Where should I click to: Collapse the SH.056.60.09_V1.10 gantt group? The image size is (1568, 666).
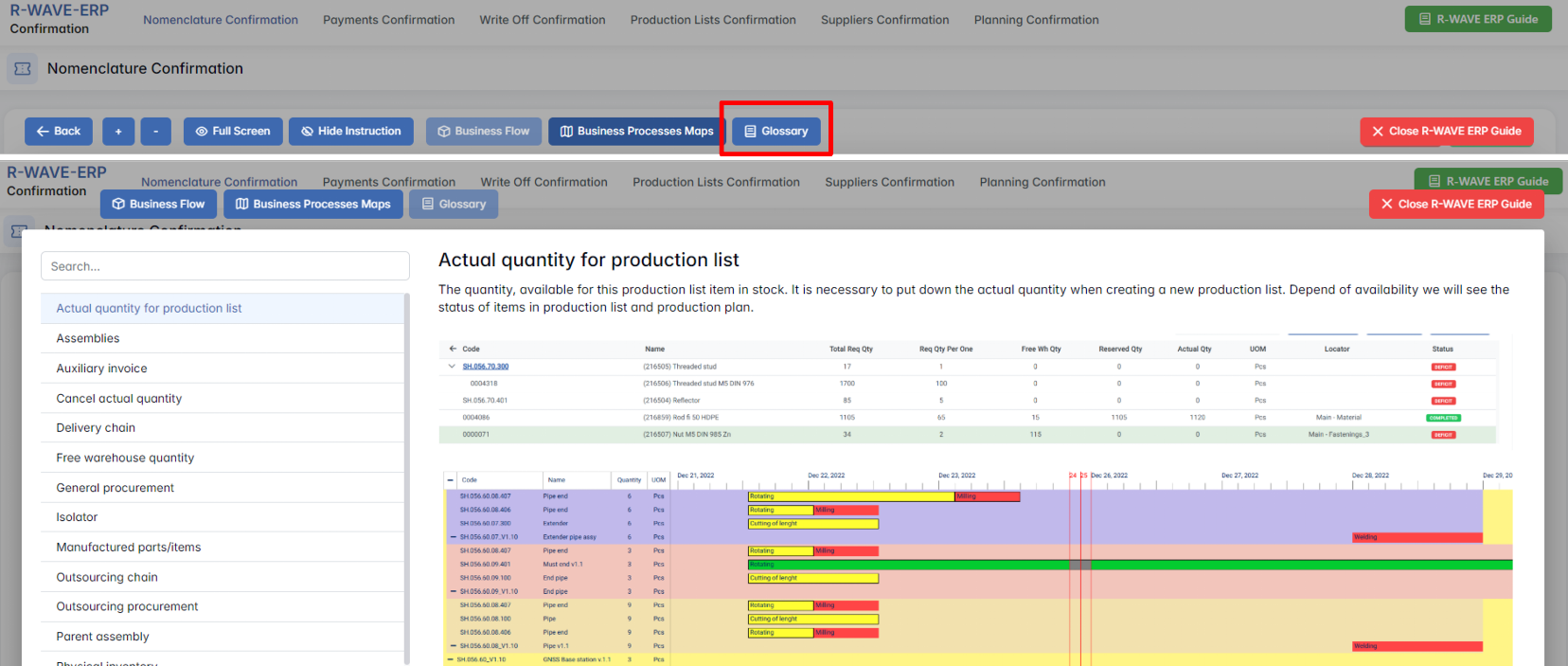click(x=454, y=591)
